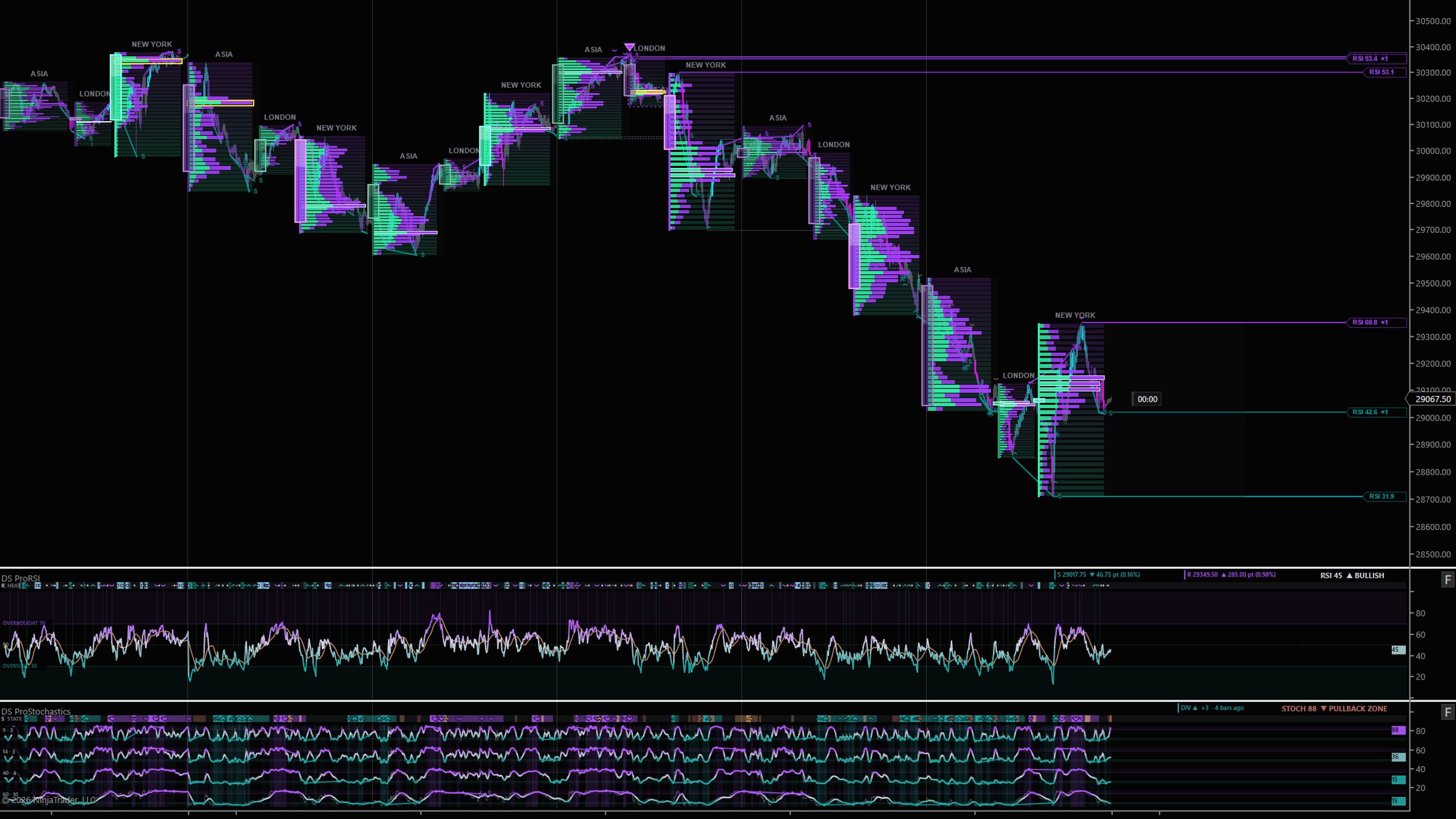Click the stochastic value tag 36
Image resolution: width=1456 pixels, height=819 pixels.
1398,757
